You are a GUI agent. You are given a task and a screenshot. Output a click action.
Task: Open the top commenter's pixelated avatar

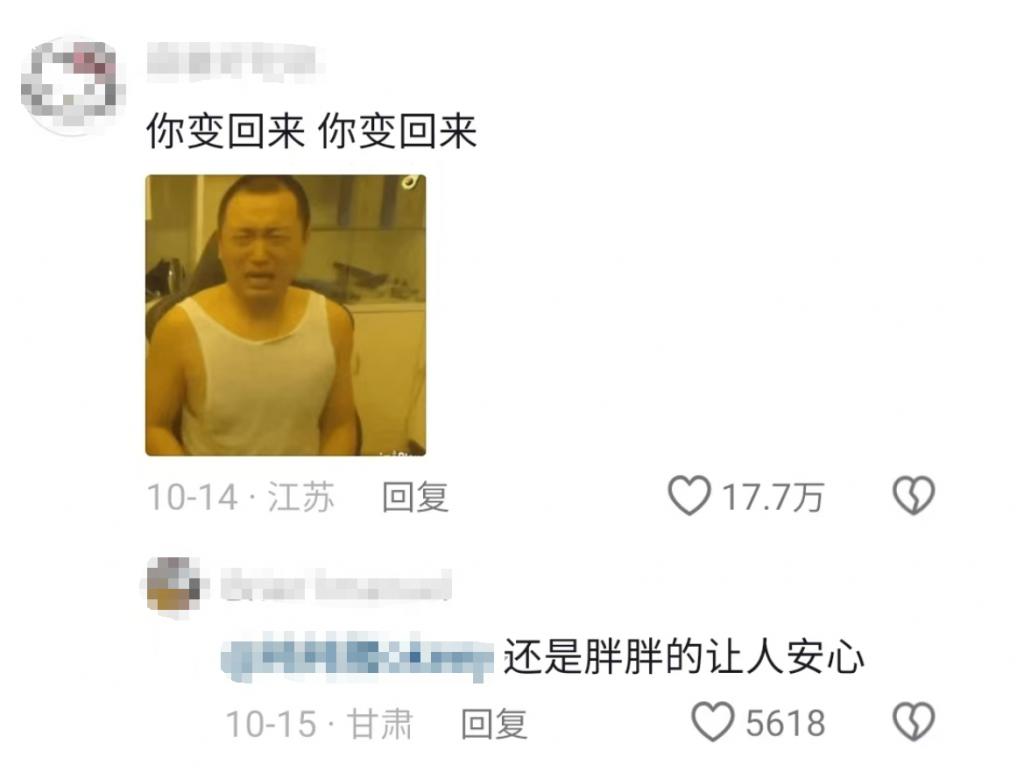click(73, 85)
